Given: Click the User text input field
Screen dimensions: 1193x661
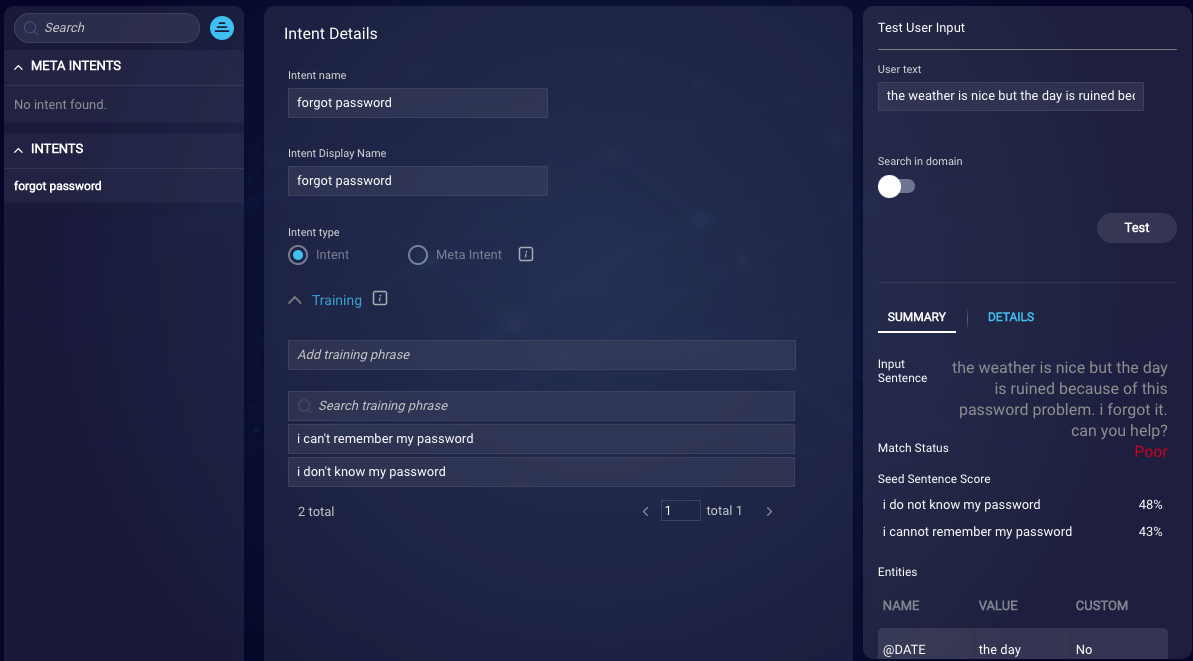Looking at the screenshot, I should (x=1010, y=96).
